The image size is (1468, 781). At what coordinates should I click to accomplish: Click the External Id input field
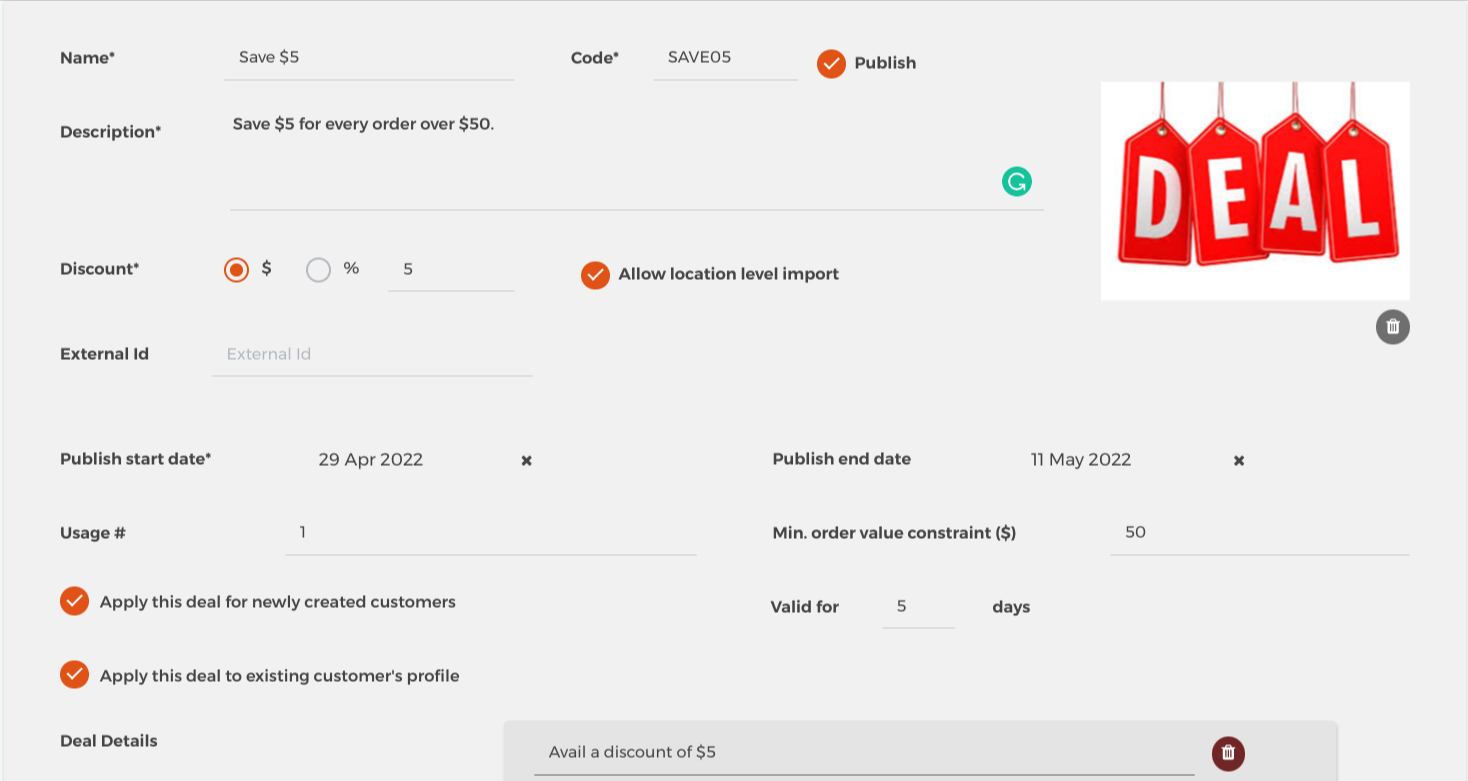coord(371,354)
